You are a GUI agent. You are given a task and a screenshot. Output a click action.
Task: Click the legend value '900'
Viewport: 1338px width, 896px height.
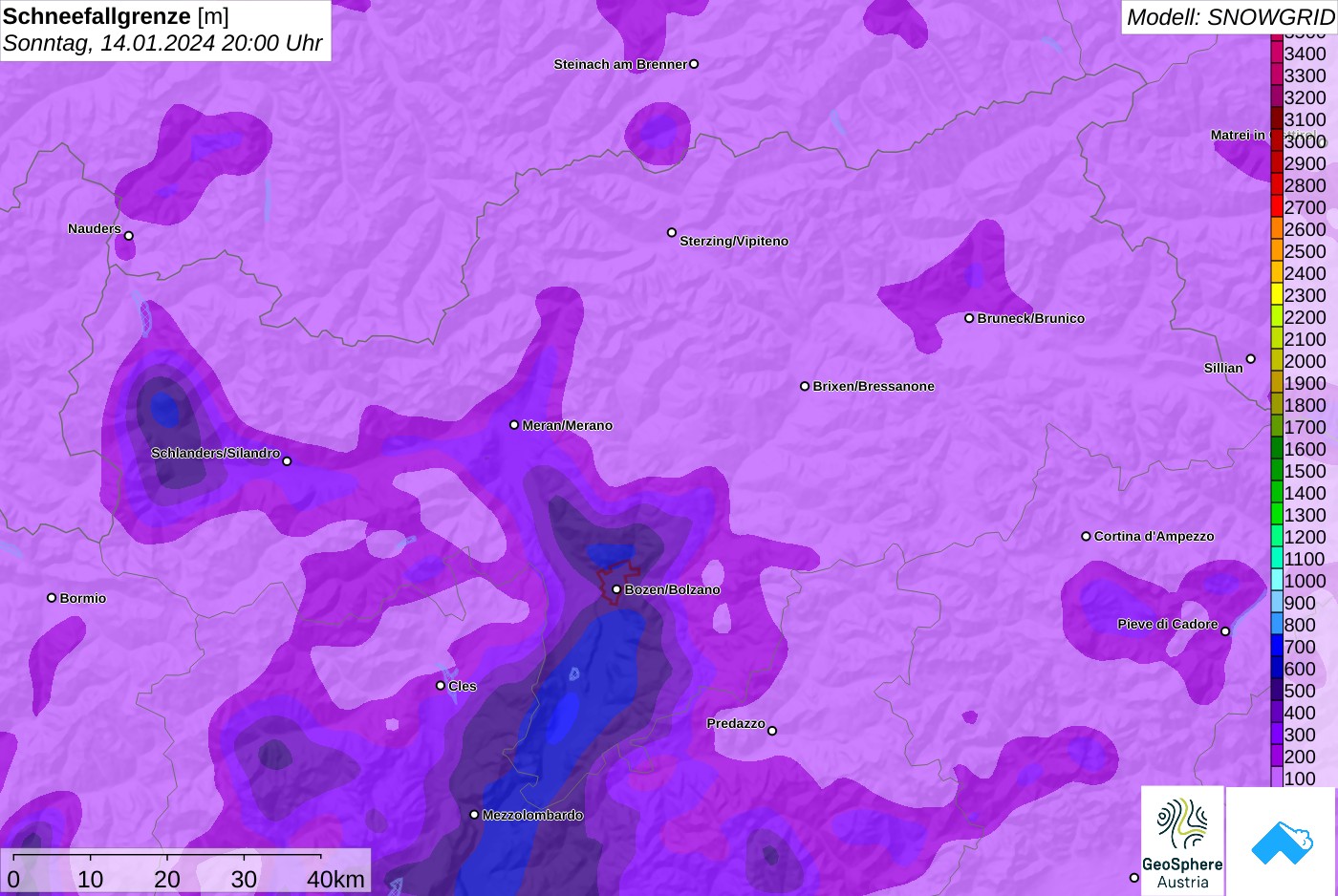point(1300,603)
